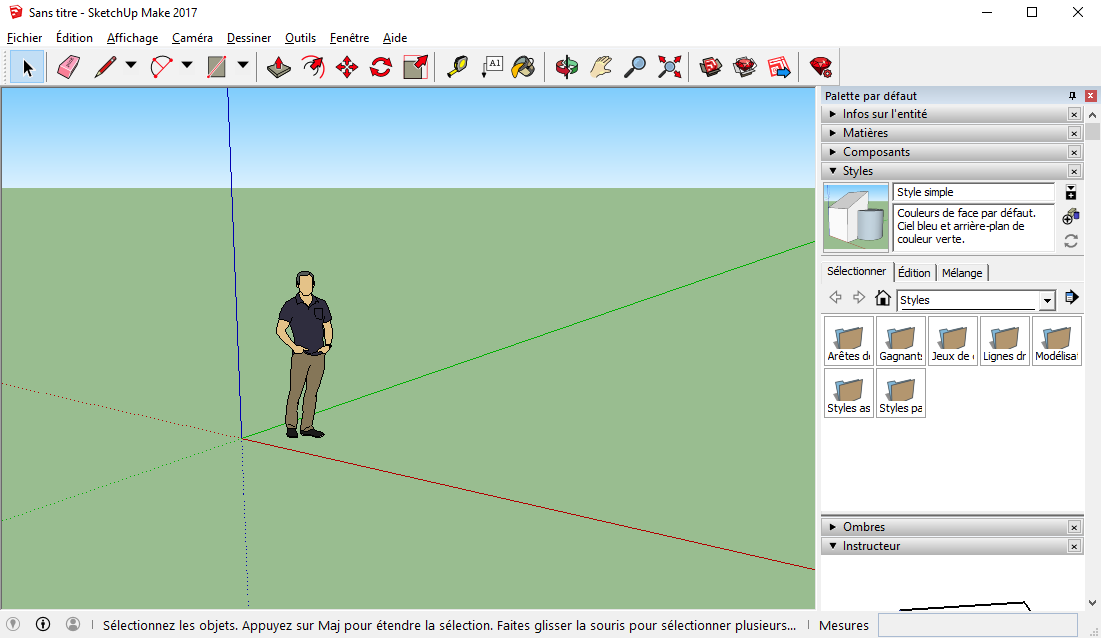Switch to the Édition tab in Styles

pos(913,272)
